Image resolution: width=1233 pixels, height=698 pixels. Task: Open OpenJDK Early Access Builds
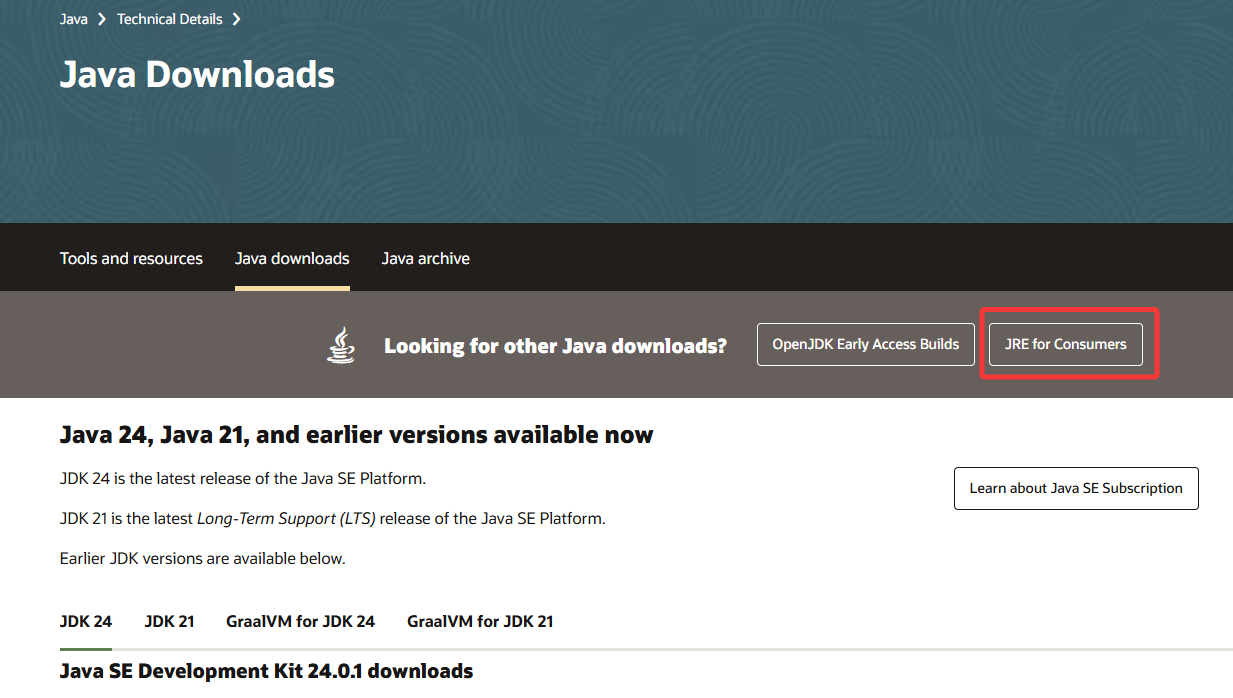[x=865, y=344]
